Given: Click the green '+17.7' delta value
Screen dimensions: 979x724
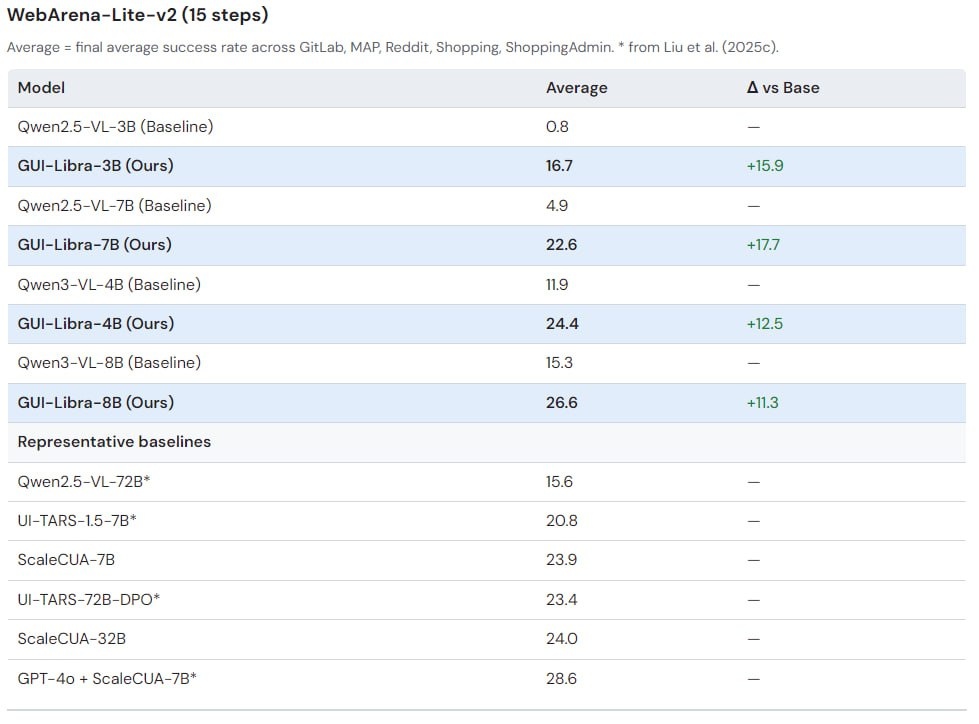Looking at the screenshot, I should tap(763, 245).
